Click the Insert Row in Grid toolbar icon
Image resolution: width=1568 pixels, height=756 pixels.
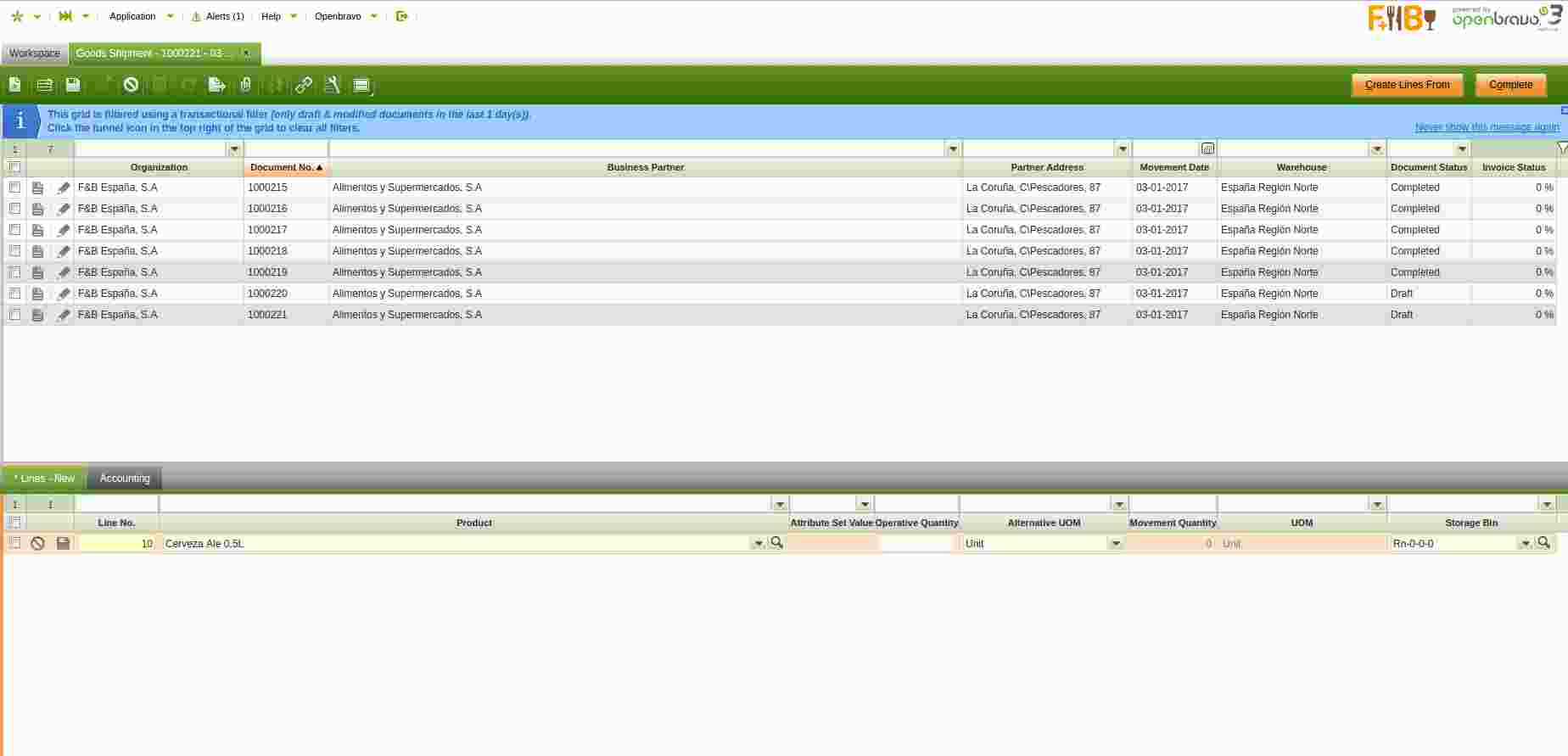(x=44, y=85)
